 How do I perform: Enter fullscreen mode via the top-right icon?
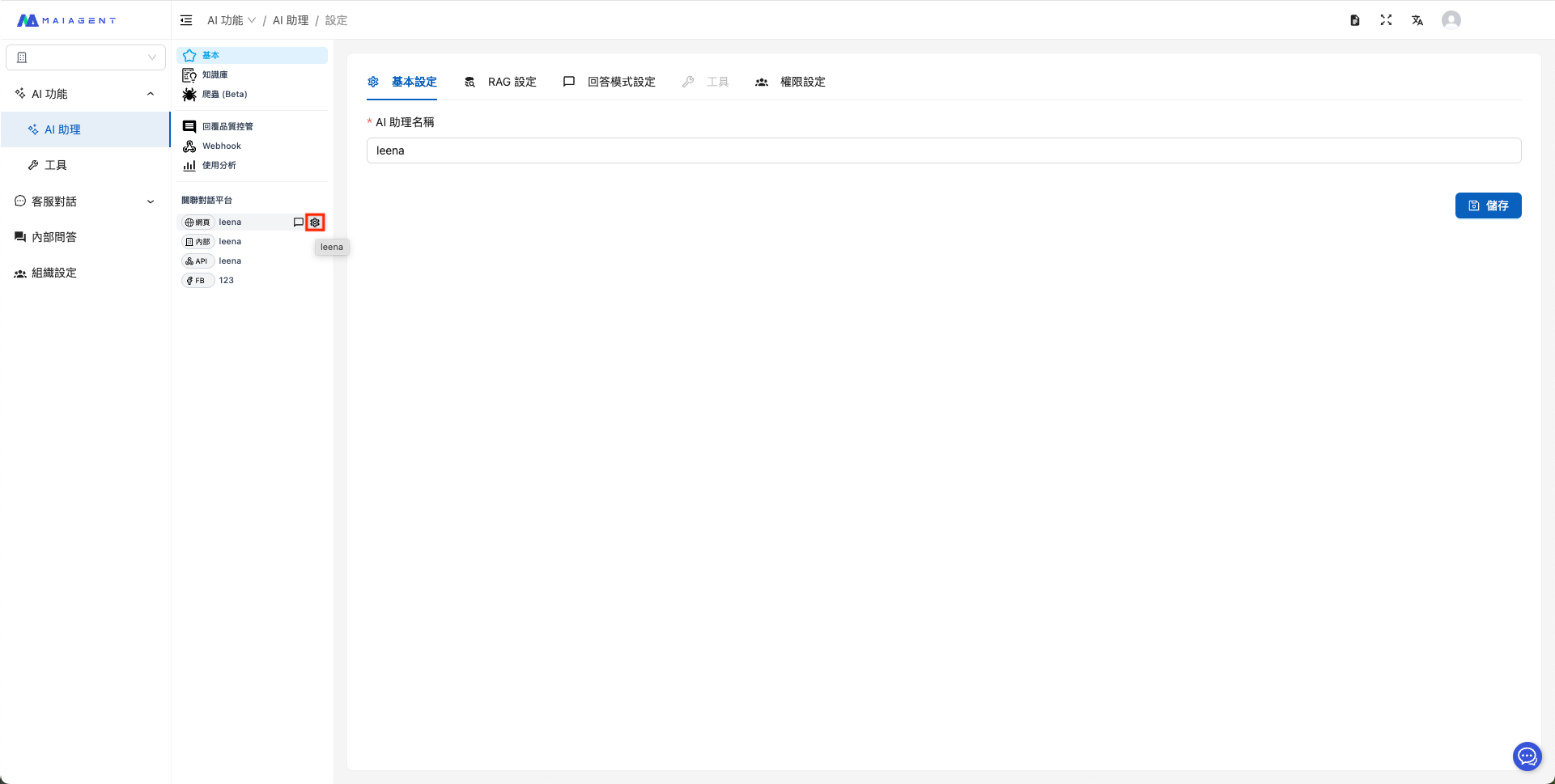pyautogui.click(x=1386, y=20)
